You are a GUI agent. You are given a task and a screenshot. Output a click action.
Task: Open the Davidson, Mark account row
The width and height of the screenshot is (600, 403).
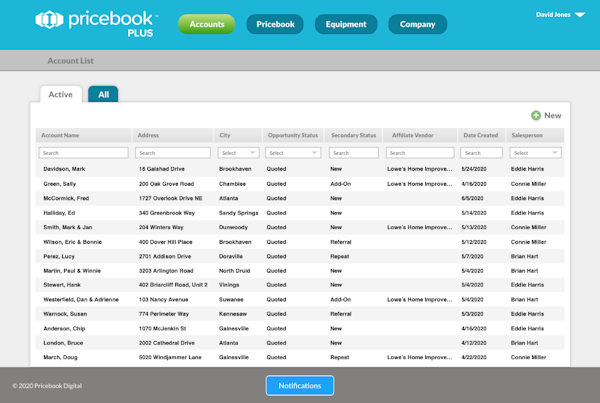pyautogui.click(x=64, y=170)
